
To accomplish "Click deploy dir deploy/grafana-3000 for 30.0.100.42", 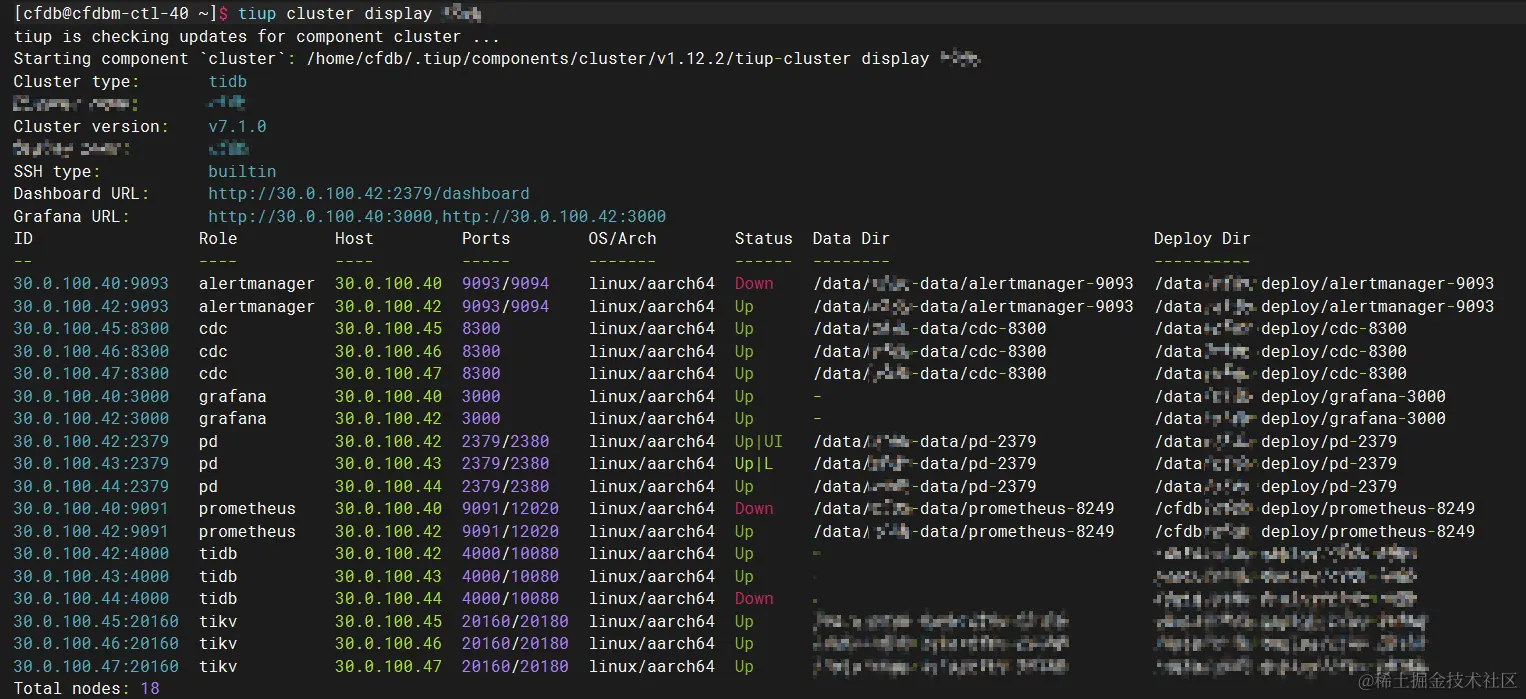I will click(x=1353, y=419).
